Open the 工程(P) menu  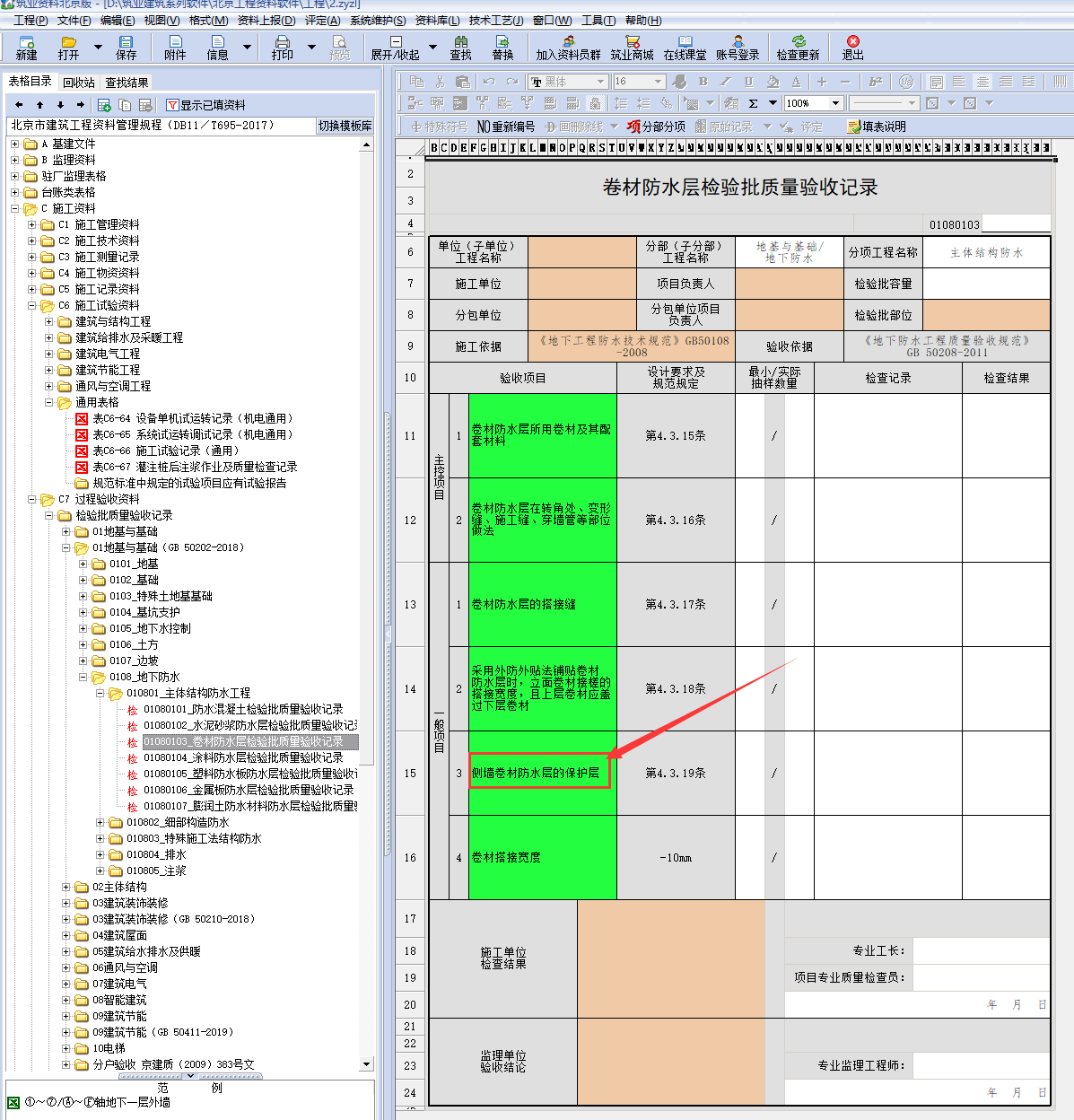point(31,20)
